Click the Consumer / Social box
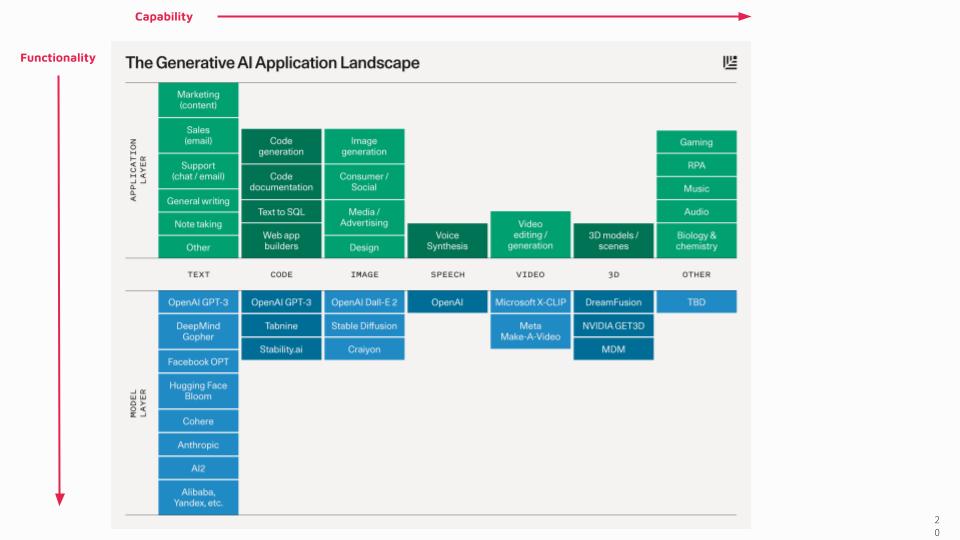The image size is (960, 540). click(x=364, y=182)
